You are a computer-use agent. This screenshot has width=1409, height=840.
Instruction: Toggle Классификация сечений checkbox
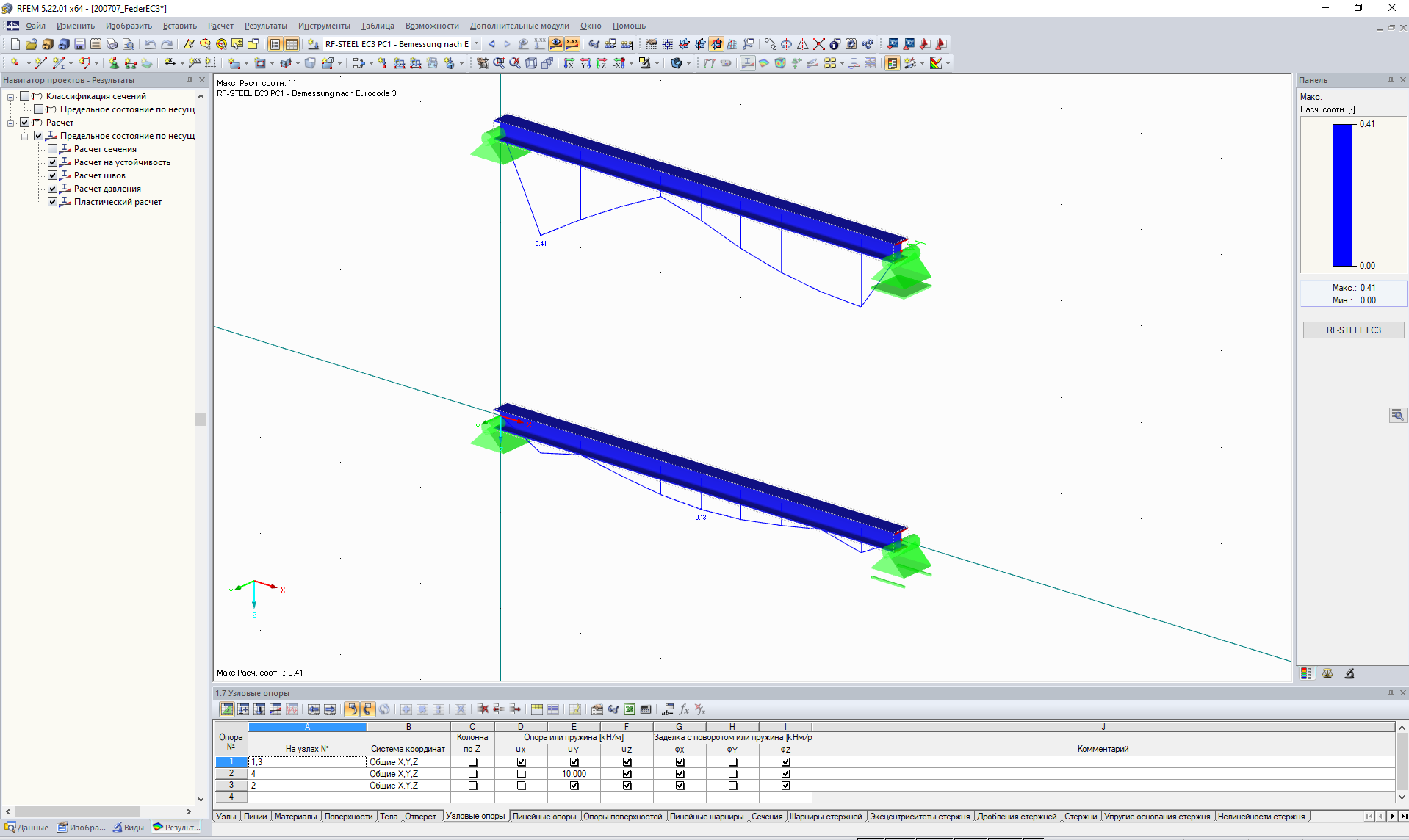tap(24, 96)
